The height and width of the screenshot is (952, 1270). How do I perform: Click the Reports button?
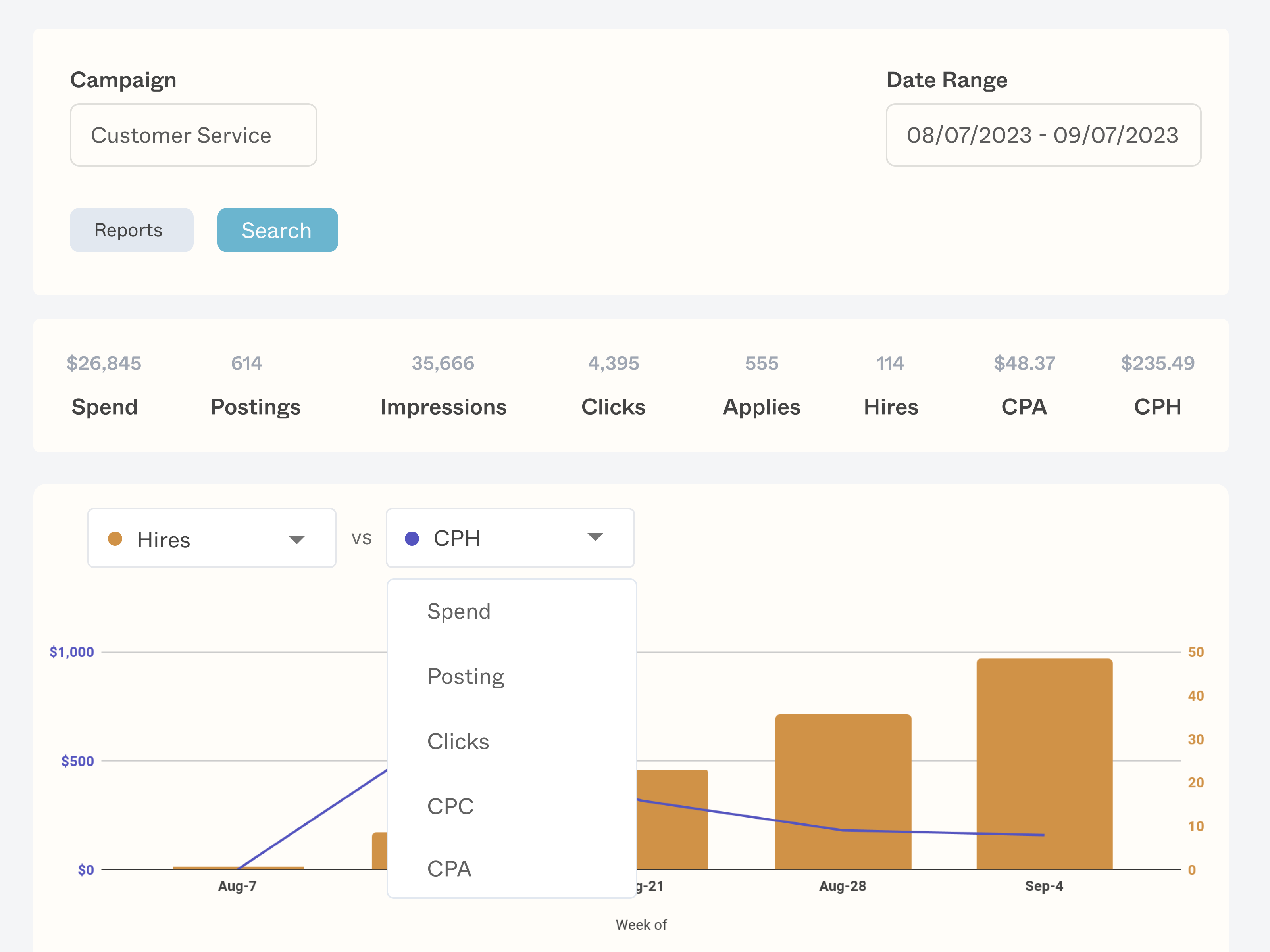pyautogui.click(x=131, y=230)
